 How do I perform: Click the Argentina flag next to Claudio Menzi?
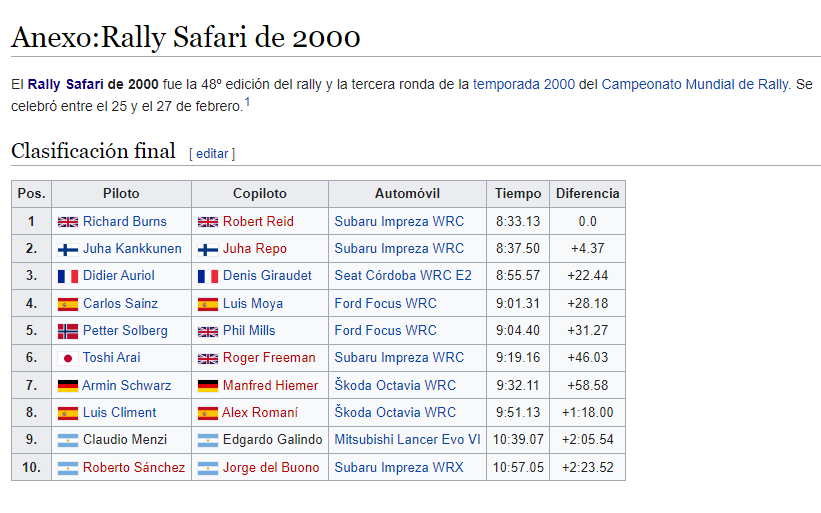[x=68, y=440]
